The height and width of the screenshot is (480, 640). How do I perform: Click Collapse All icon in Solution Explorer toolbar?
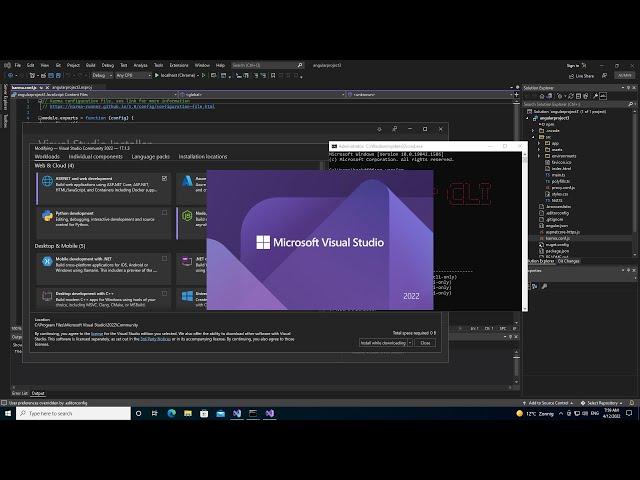[578, 96]
